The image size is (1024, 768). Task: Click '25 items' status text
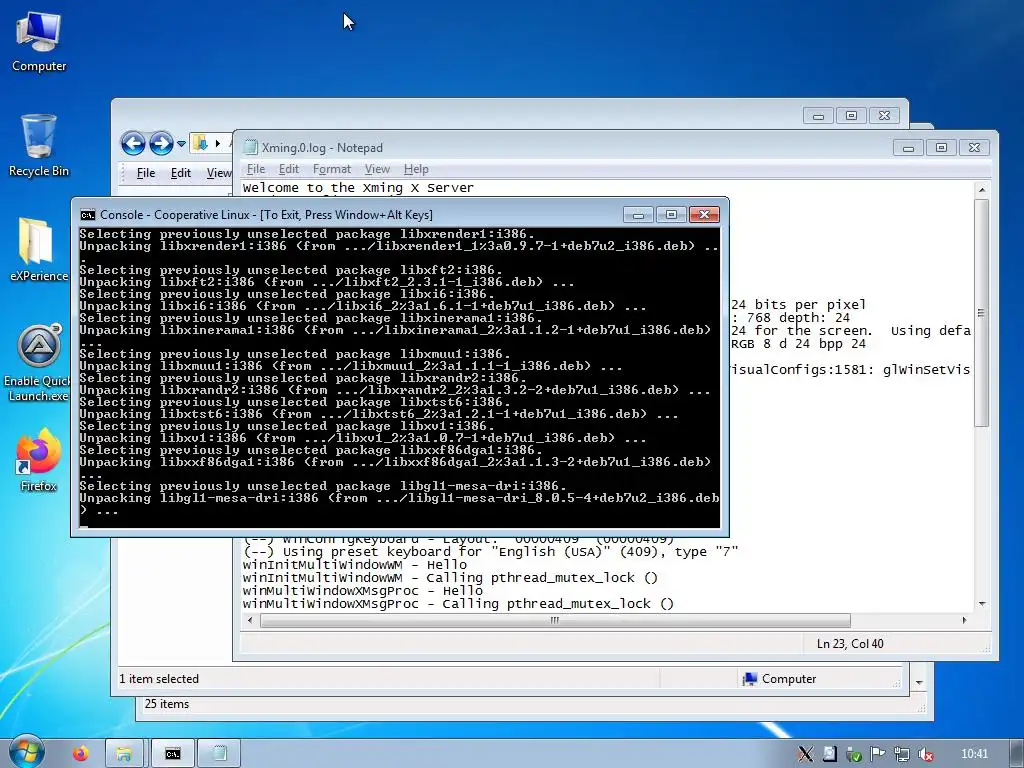[x=167, y=704]
